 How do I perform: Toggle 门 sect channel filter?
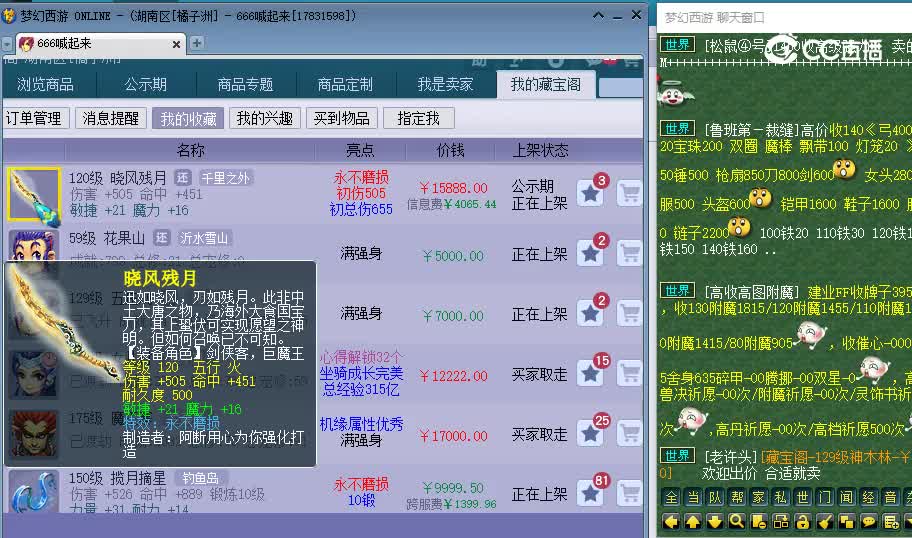point(825,497)
